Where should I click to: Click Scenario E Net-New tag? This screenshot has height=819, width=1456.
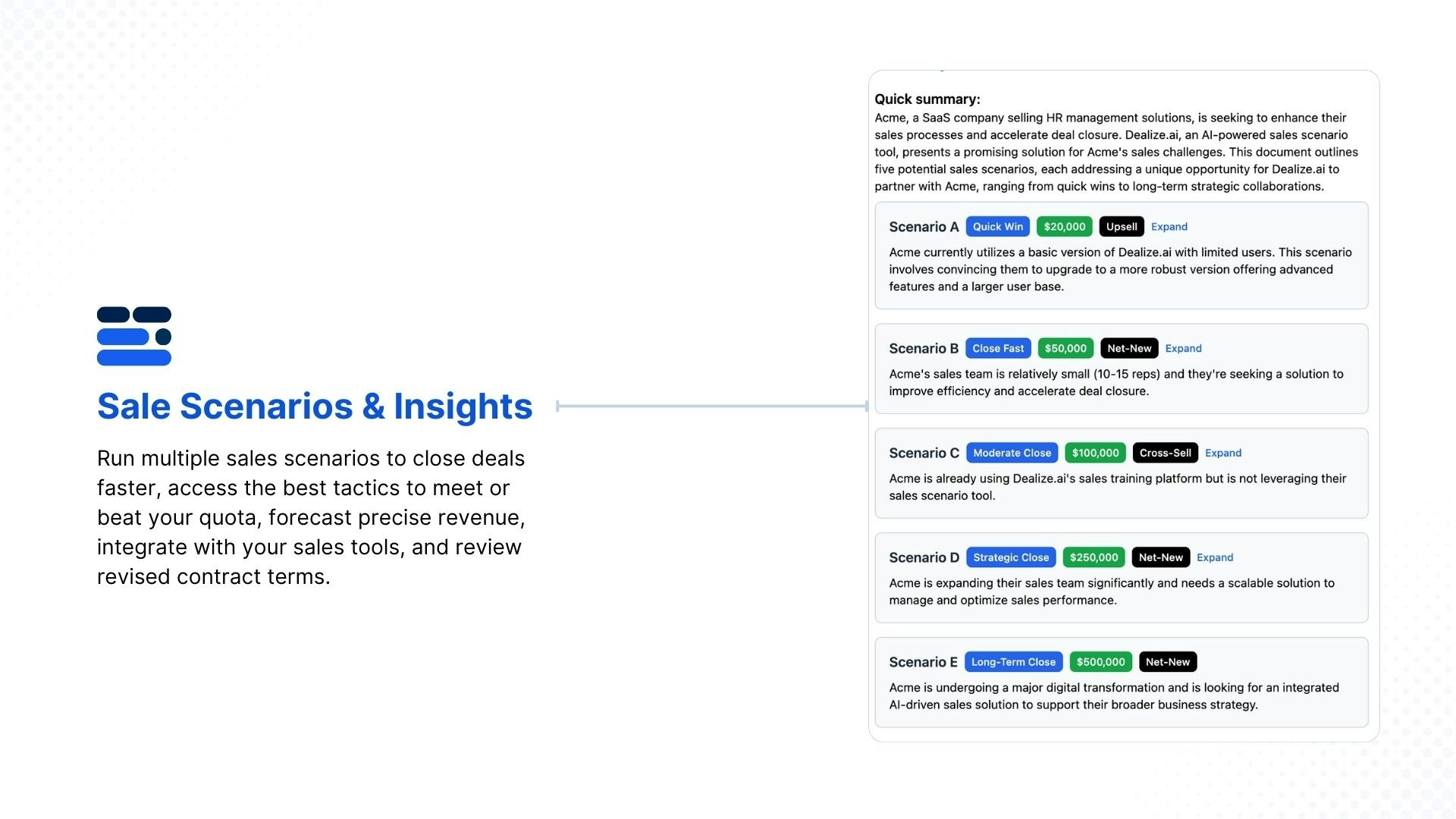(x=1168, y=662)
